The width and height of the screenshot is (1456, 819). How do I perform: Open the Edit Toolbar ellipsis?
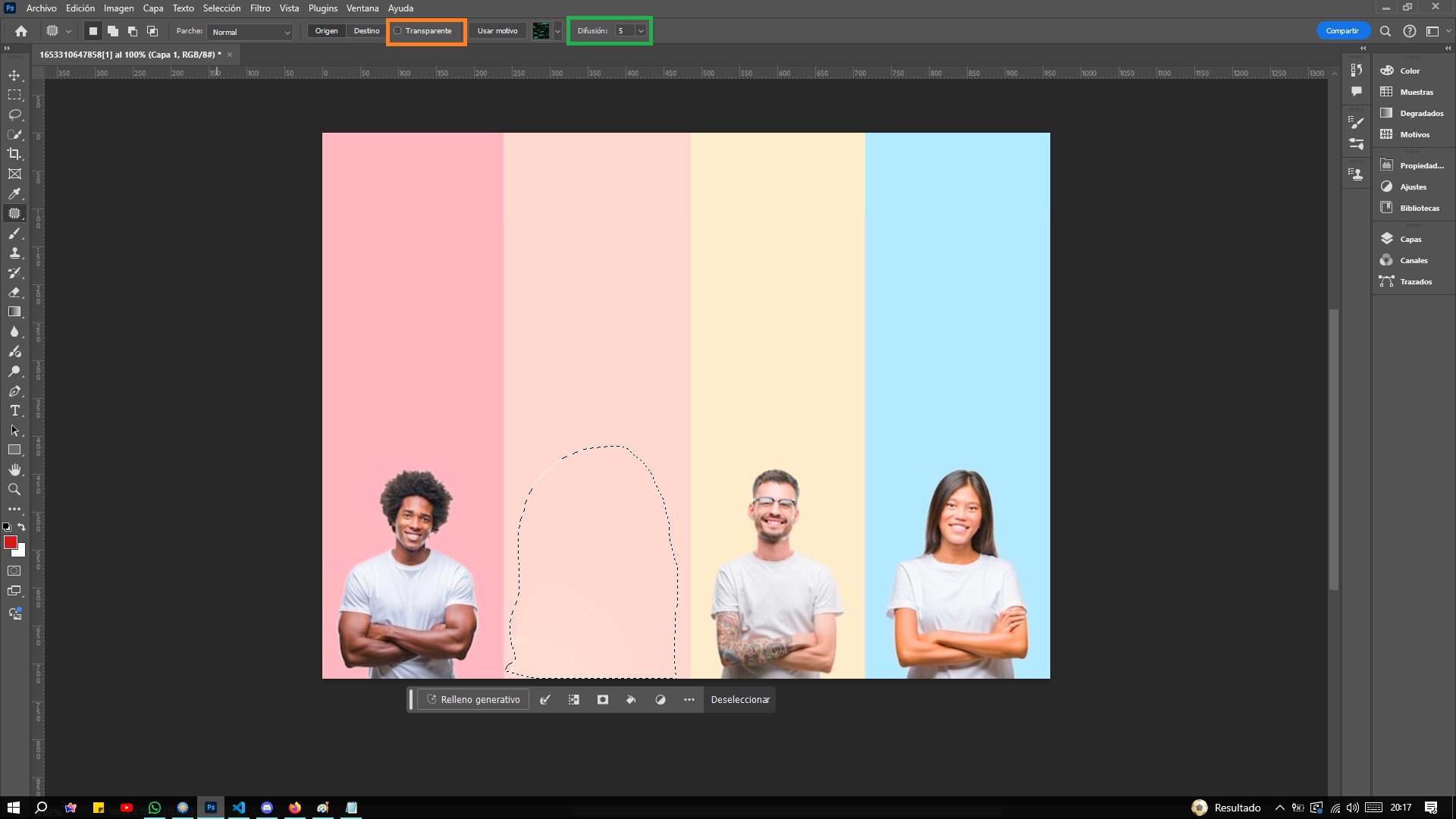tap(14, 509)
